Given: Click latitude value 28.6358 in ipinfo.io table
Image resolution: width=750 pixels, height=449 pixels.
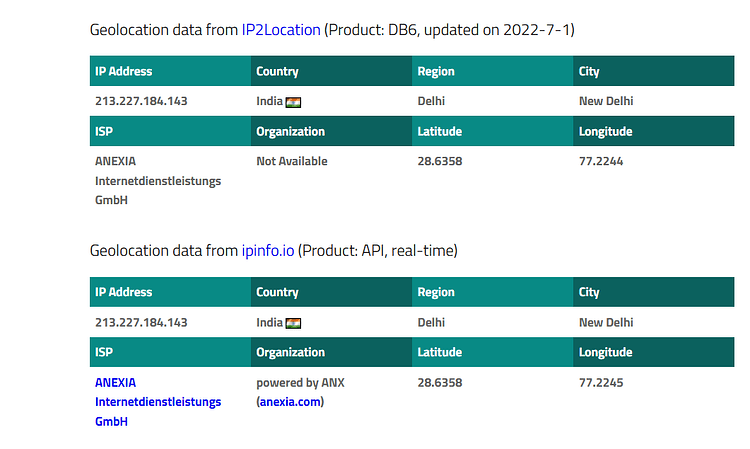Looking at the screenshot, I should click(x=440, y=383).
